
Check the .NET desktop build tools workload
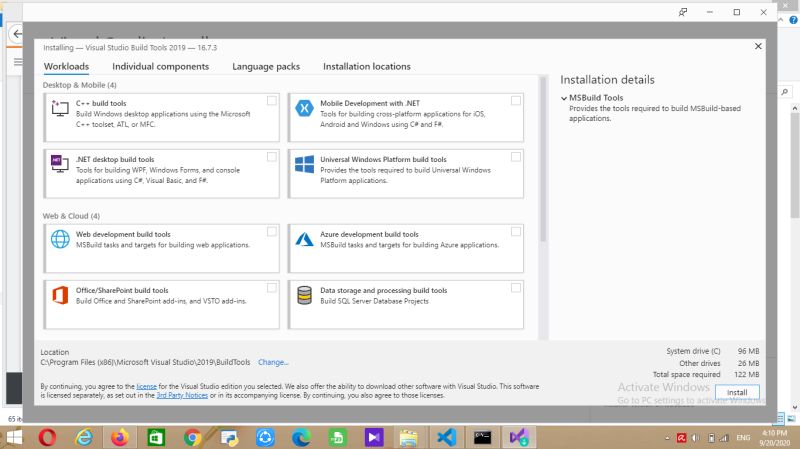(x=272, y=157)
